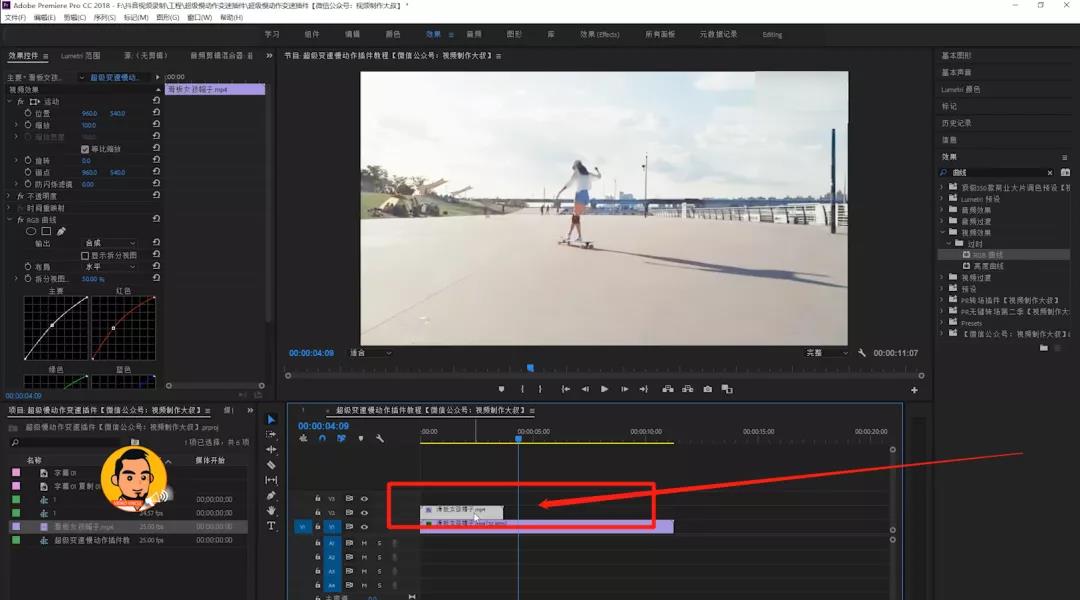This screenshot has width=1080, height=600.
Task: Click the master curve control point
Action: pos(52,326)
